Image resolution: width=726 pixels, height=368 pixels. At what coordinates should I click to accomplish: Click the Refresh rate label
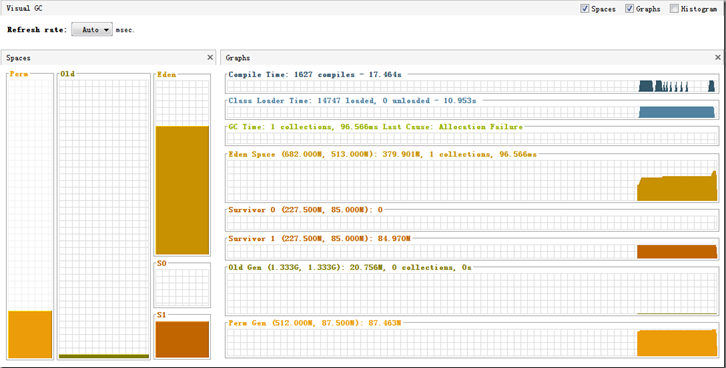37,30
